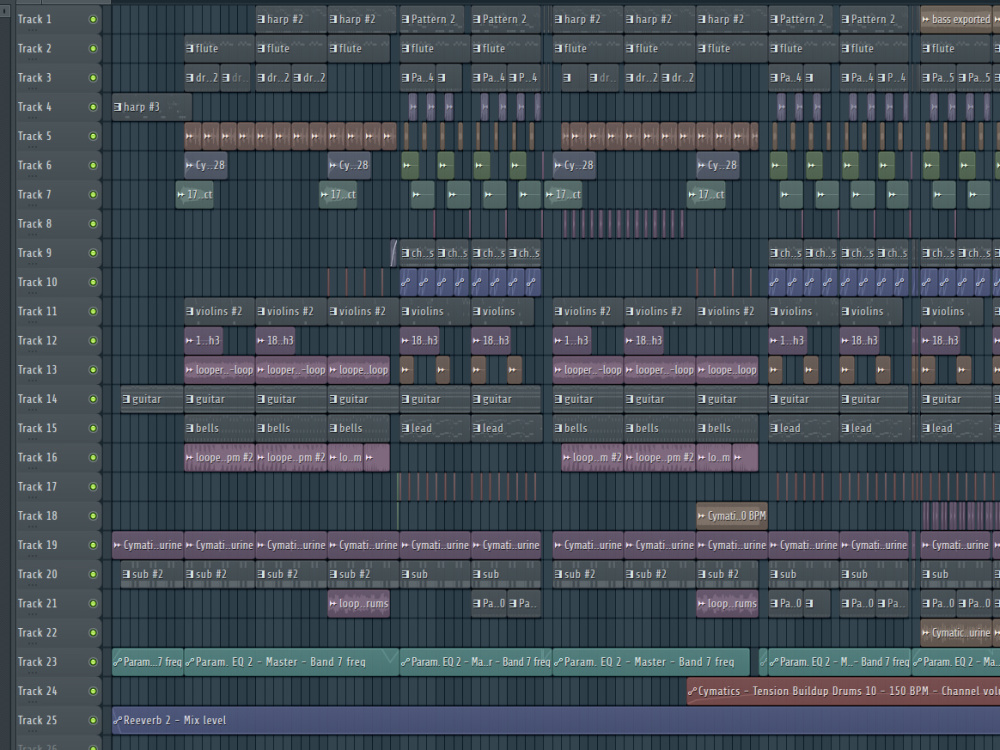The image size is (1000, 750).
Task: Select the Cymatics Tension Buildup Drums automation clip
Action: [843, 691]
